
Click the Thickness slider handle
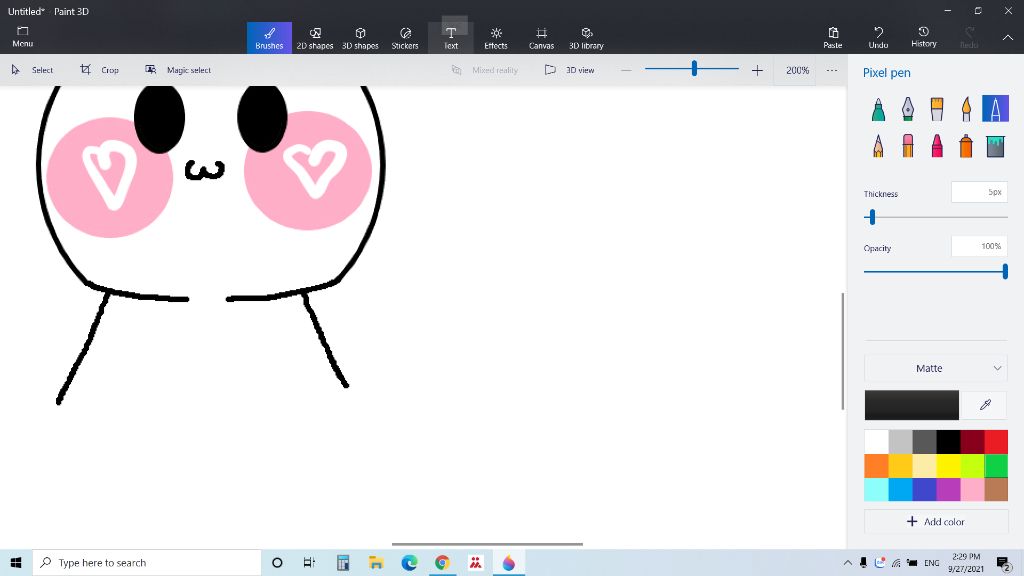[872, 217]
